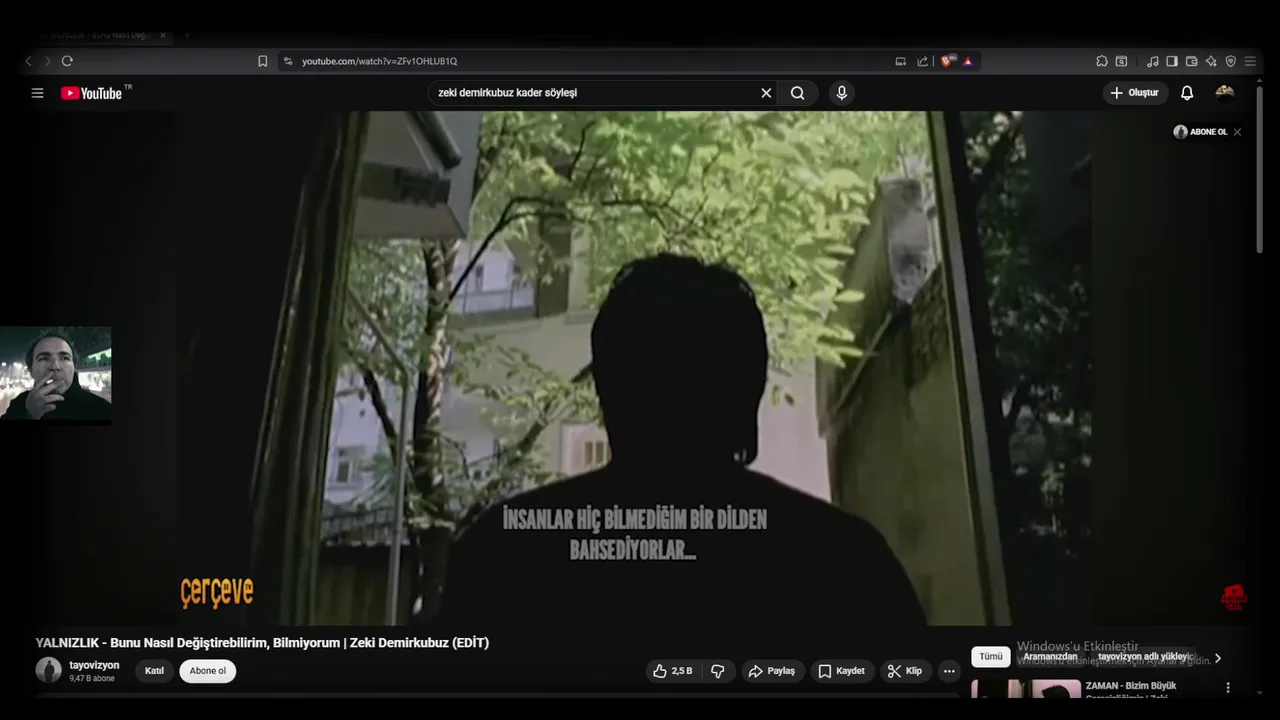Like the video with thumbs up
Viewport: 1280px width, 720px height.
[673, 671]
